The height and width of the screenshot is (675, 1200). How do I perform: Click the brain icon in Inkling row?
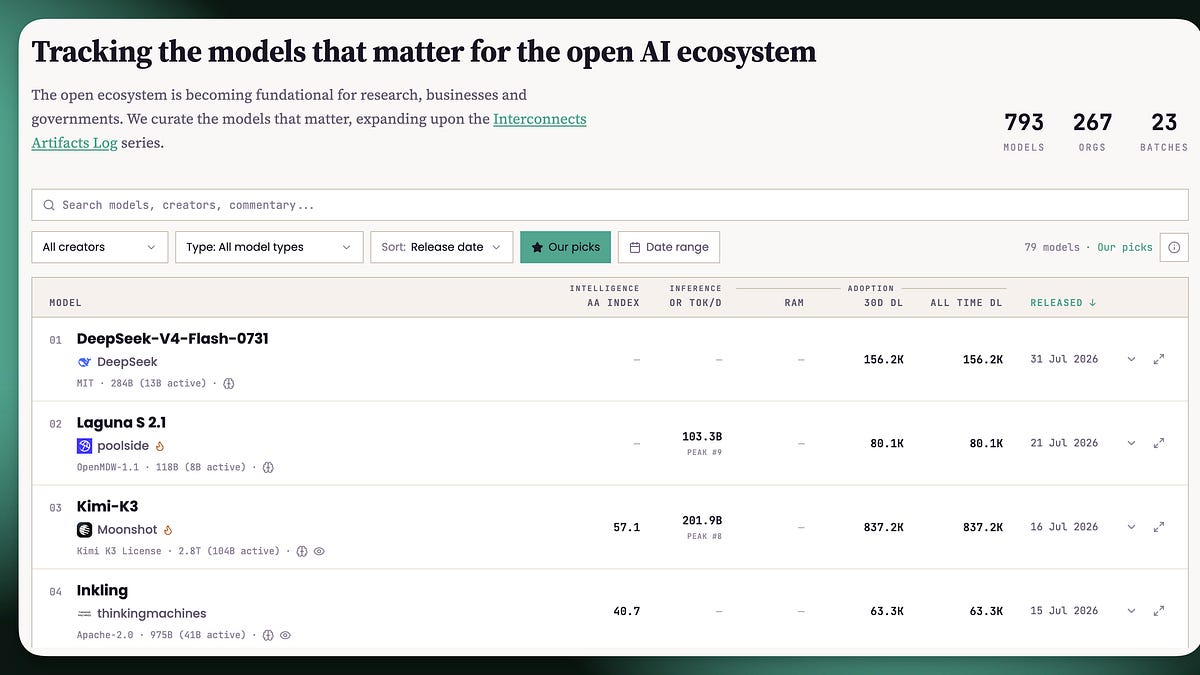[x=268, y=635]
